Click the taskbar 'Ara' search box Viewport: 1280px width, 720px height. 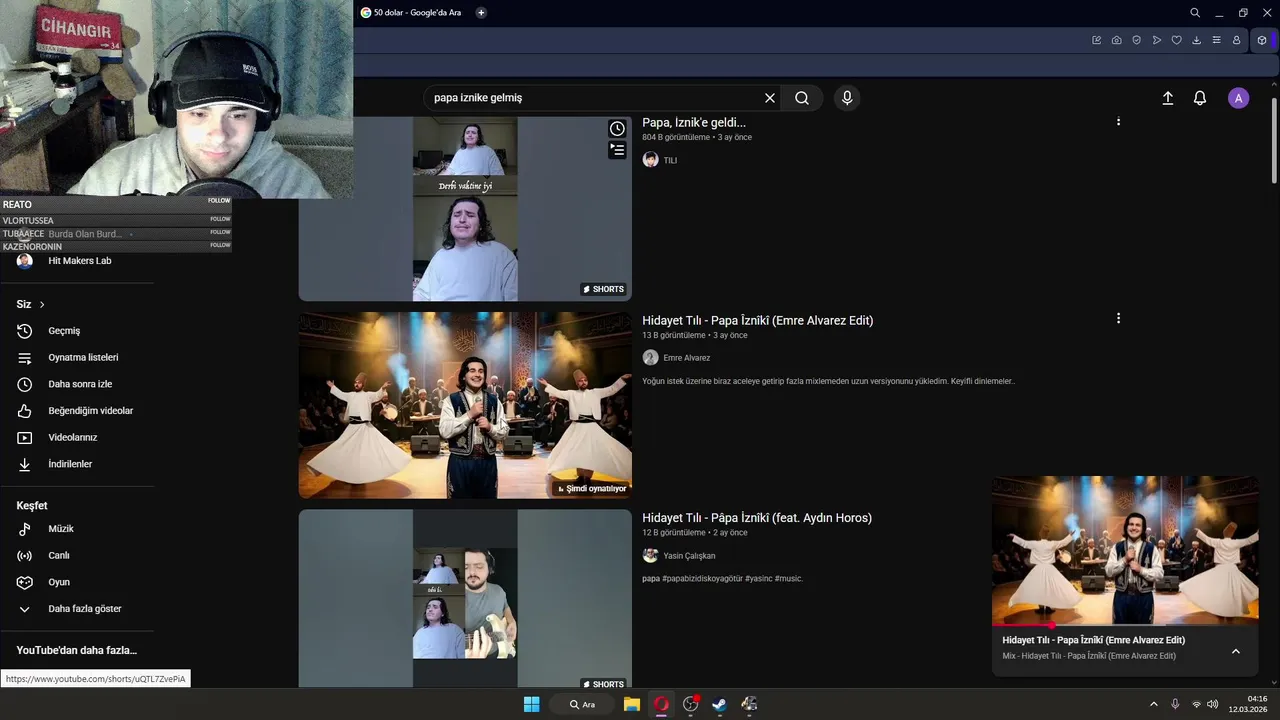coord(583,704)
